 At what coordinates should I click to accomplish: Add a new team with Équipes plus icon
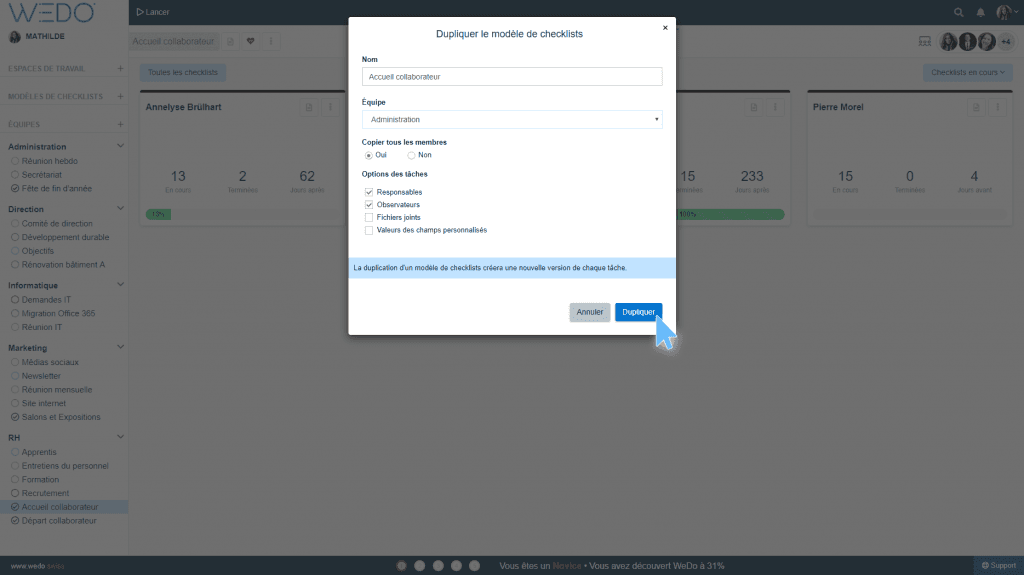pyautogui.click(x=120, y=124)
